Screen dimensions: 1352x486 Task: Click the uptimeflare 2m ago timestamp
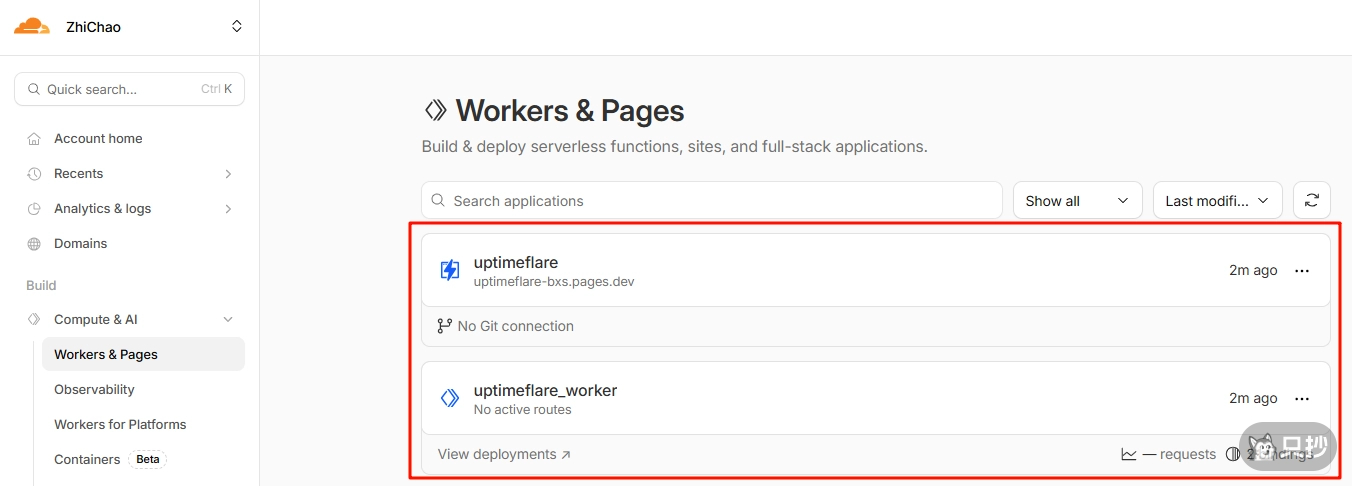coord(1253,270)
